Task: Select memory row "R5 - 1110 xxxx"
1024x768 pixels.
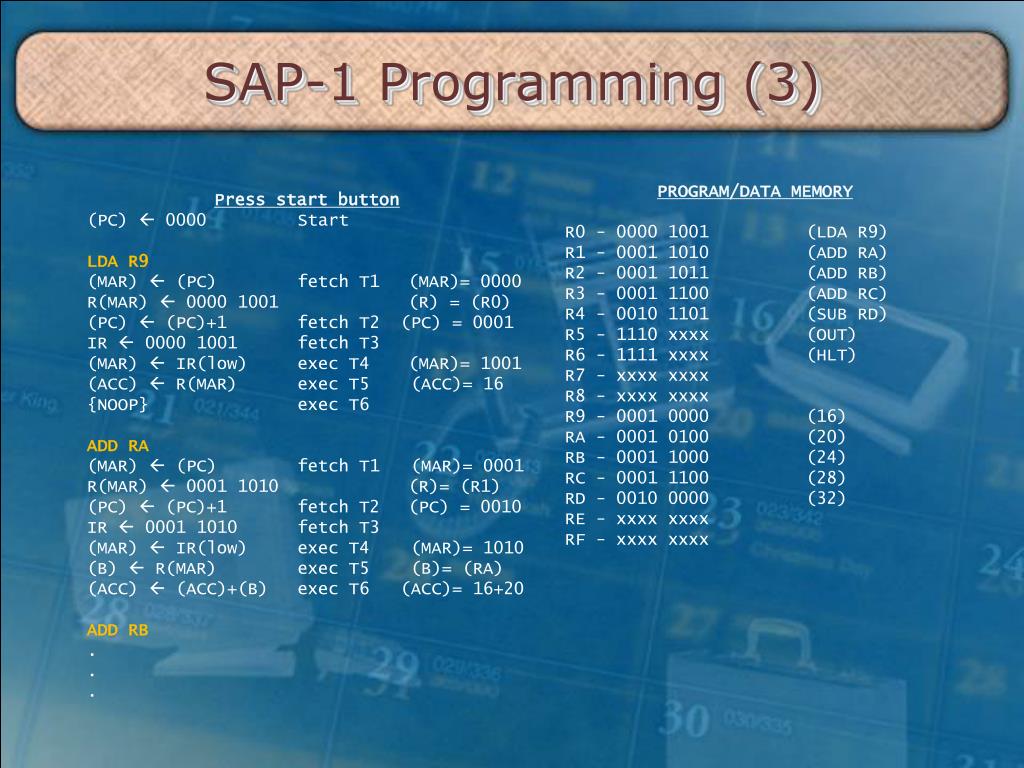Action: (x=637, y=334)
